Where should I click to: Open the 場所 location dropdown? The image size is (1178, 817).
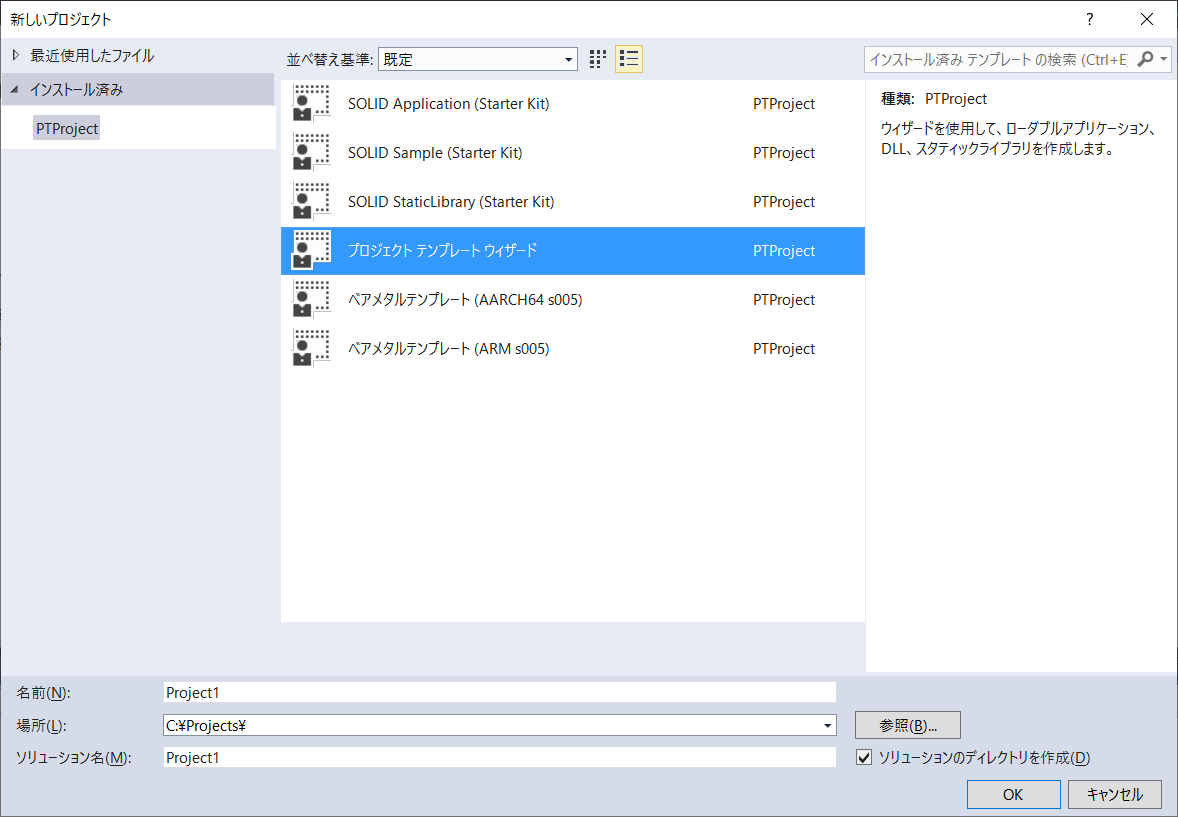827,726
